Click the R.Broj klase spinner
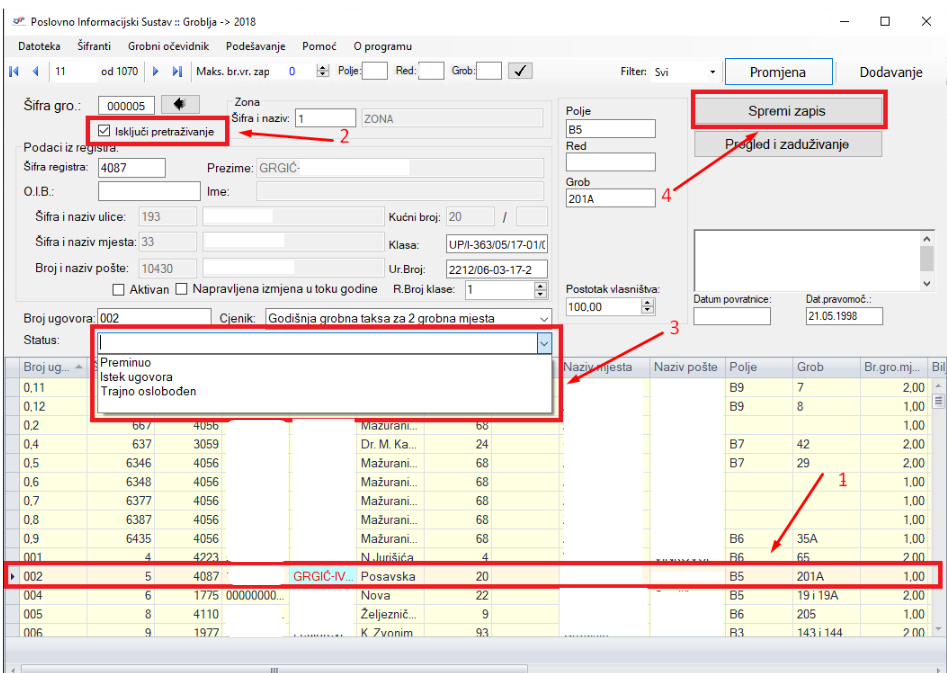 [541, 290]
